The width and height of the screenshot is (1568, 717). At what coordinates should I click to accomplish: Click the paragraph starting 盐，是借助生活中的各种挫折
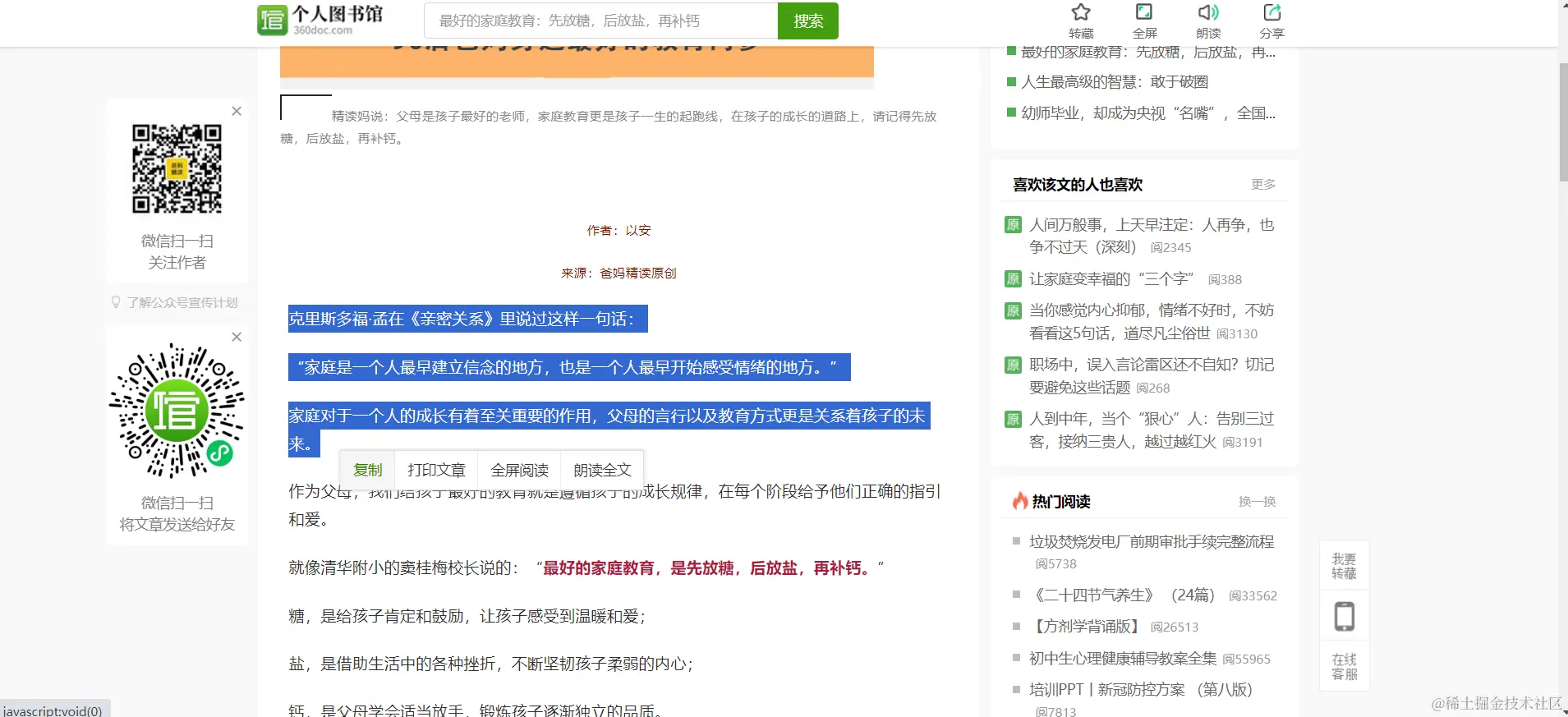pyautogui.click(x=490, y=664)
